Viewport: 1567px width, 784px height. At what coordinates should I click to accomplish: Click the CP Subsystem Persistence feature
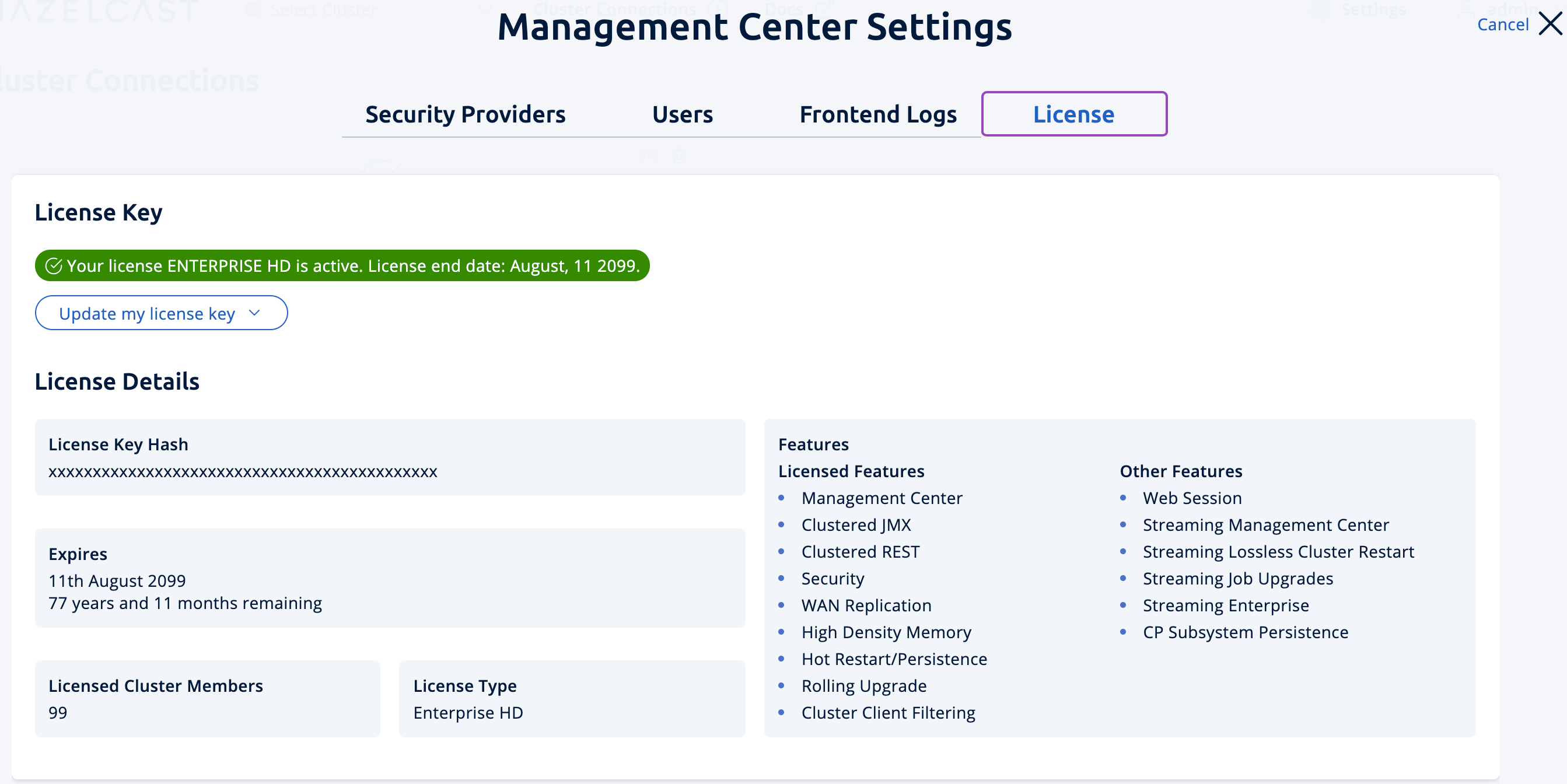pyautogui.click(x=1245, y=632)
